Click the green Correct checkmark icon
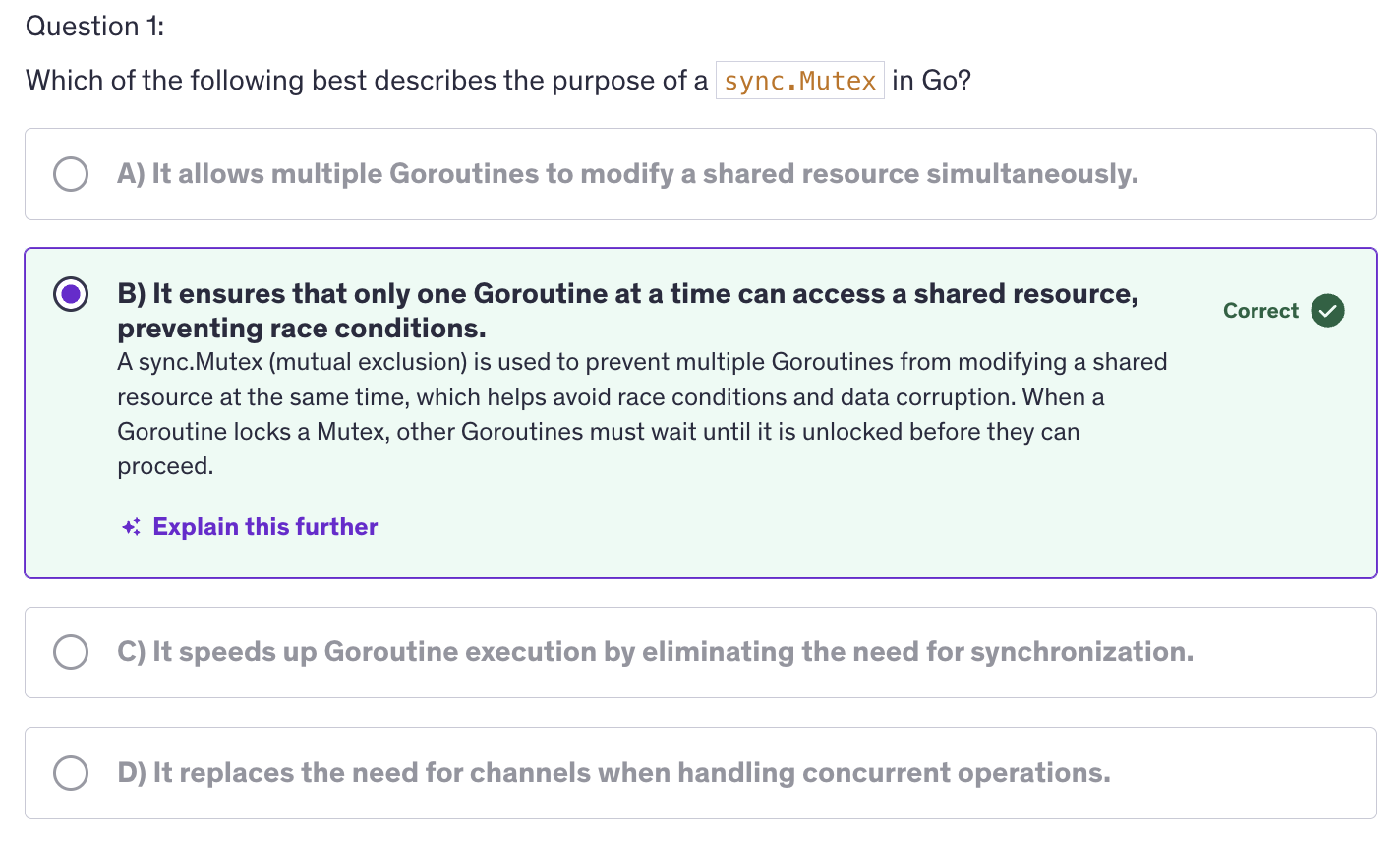Viewport: 1400px width, 844px height. pos(1327,311)
